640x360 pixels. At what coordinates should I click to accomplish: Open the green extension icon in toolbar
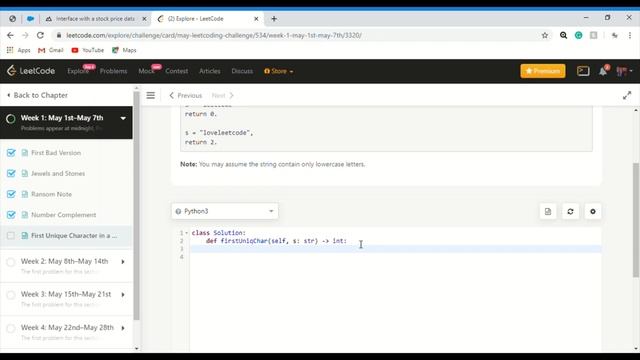(578, 36)
